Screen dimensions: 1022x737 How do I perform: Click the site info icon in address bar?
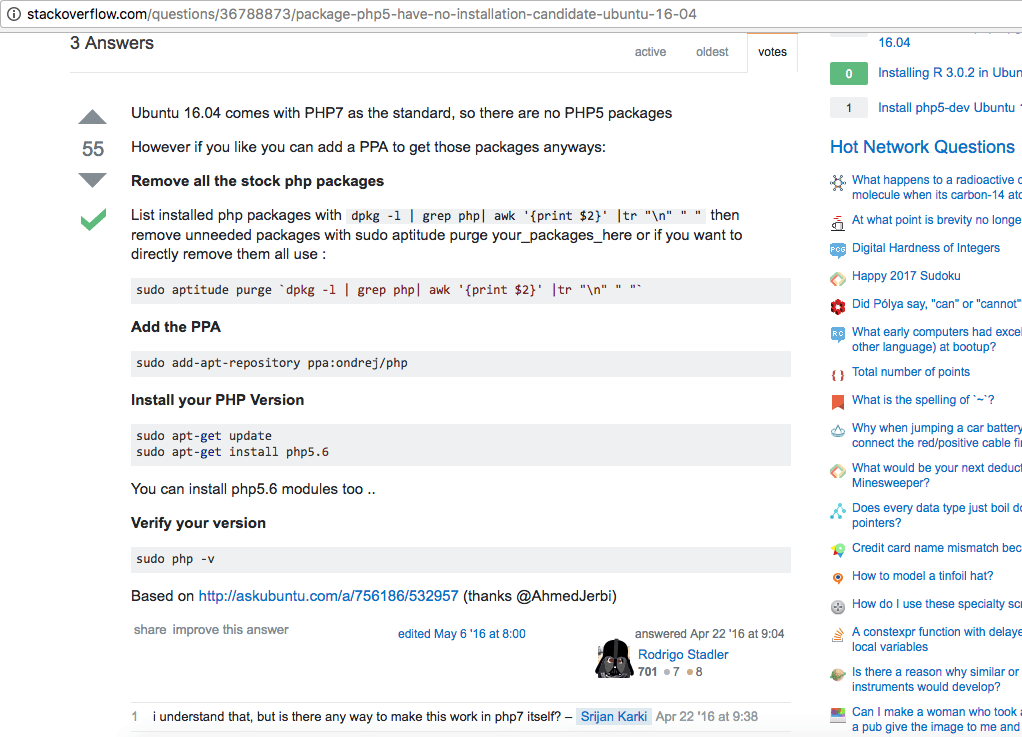(13, 14)
